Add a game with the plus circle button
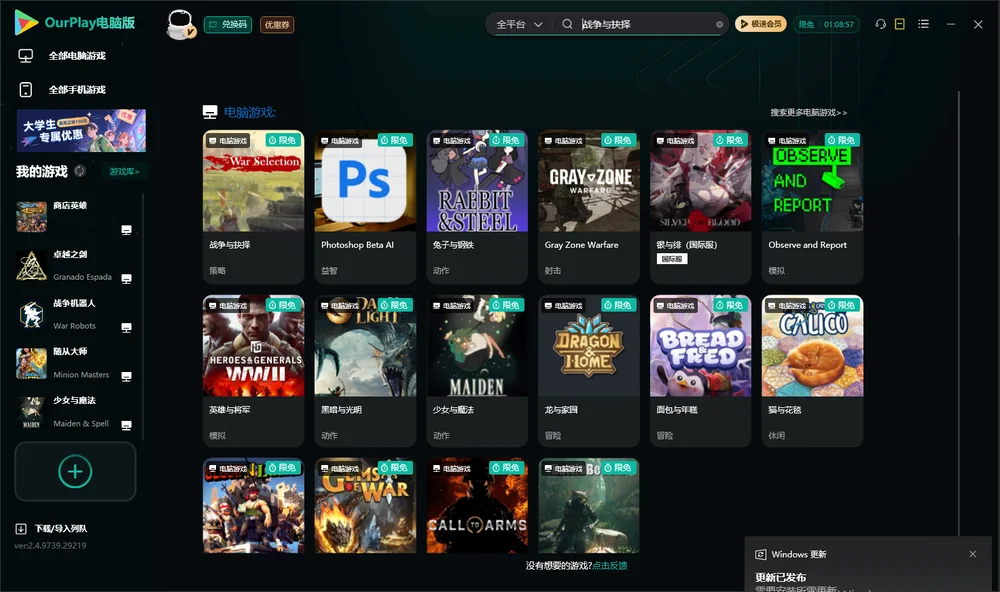This screenshot has width=1000, height=592. point(75,471)
